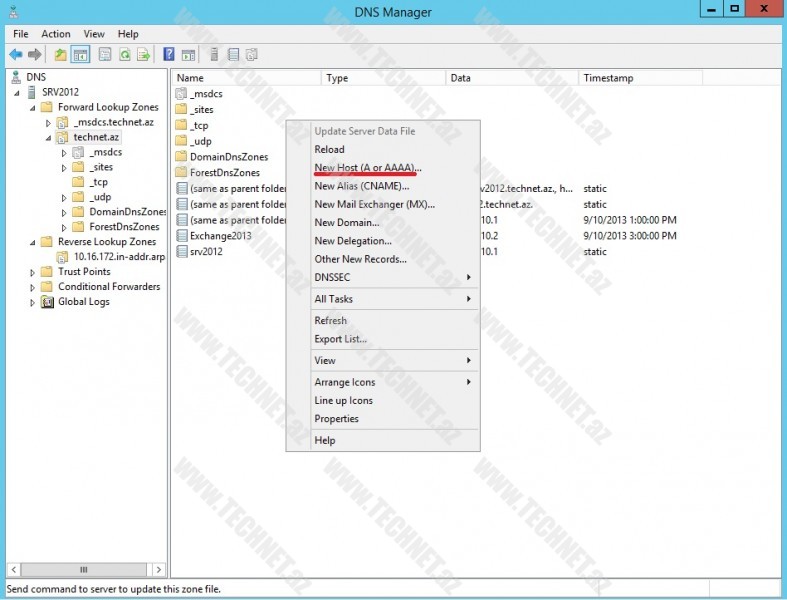The width and height of the screenshot is (787, 600).
Task: Toggle Show/Hide Console Tree toolbar icon
Action: pos(80,54)
